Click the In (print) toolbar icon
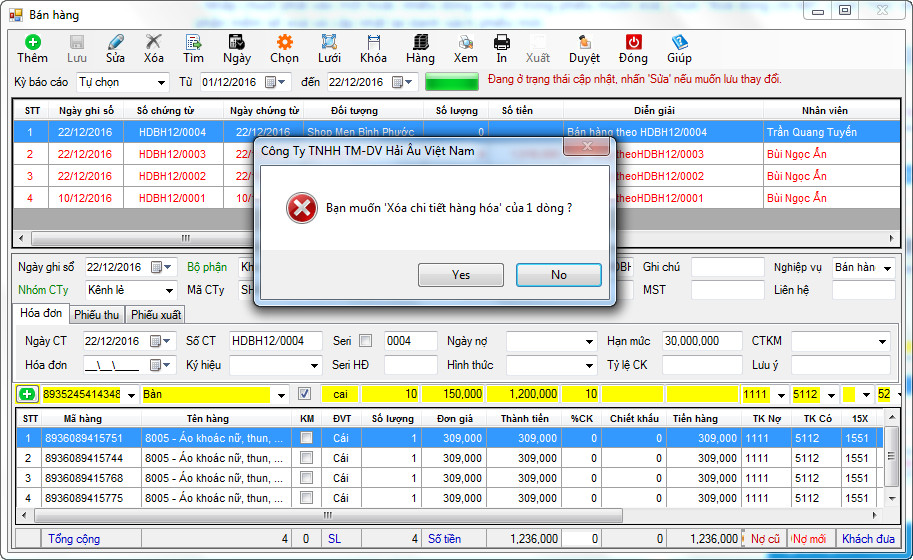 tap(501, 42)
